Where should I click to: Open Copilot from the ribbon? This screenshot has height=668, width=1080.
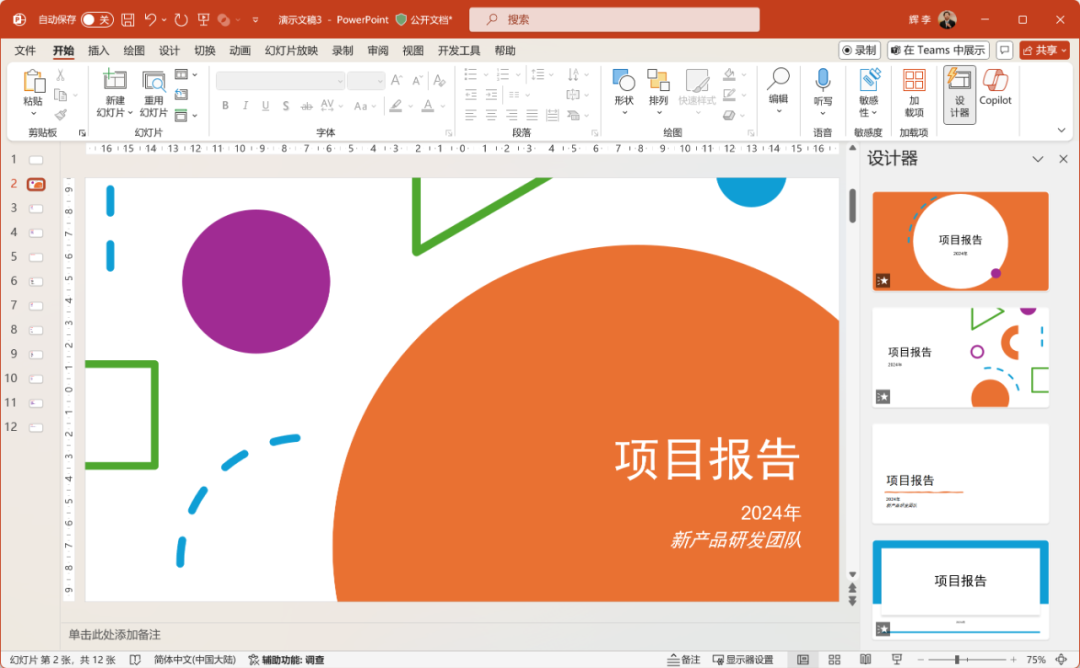point(995,87)
